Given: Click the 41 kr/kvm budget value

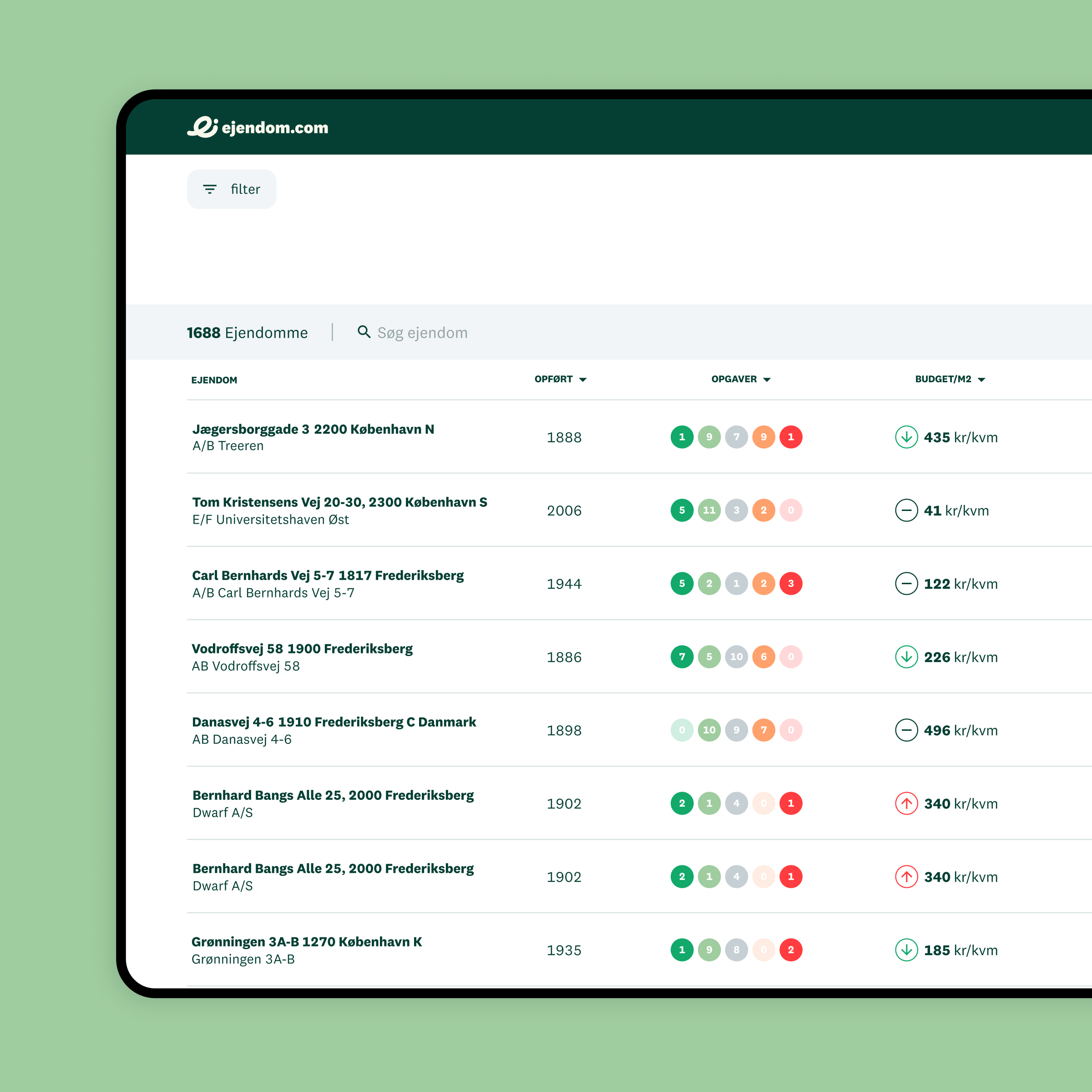Looking at the screenshot, I should click(956, 511).
